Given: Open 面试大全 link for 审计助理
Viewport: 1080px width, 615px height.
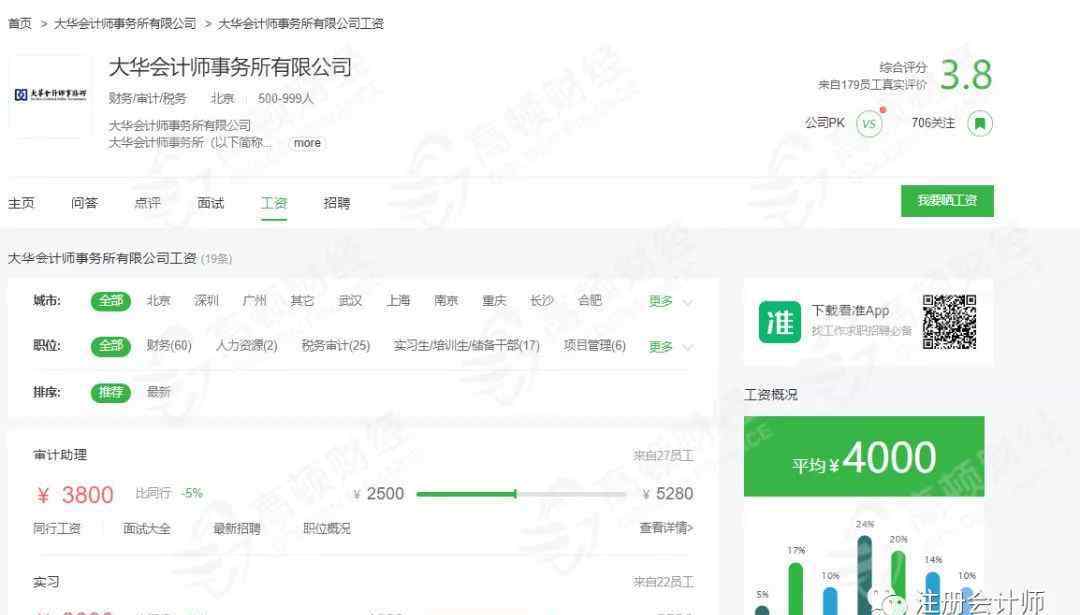Looking at the screenshot, I should [147, 529].
